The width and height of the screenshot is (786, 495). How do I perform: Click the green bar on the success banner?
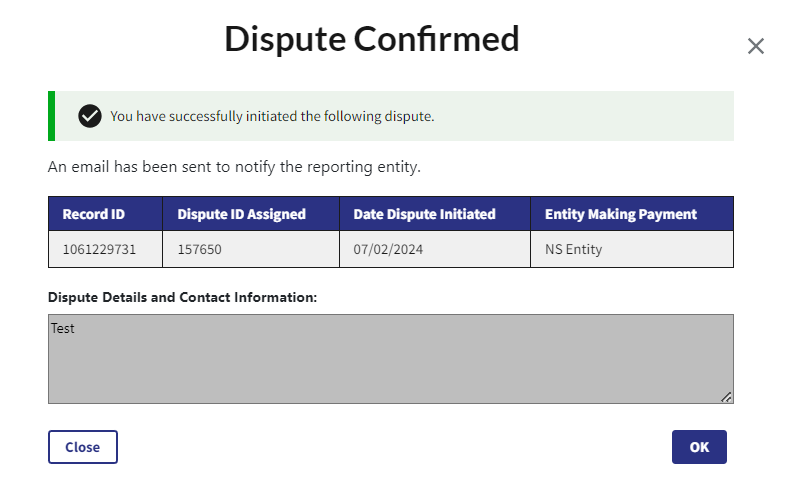click(51, 116)
